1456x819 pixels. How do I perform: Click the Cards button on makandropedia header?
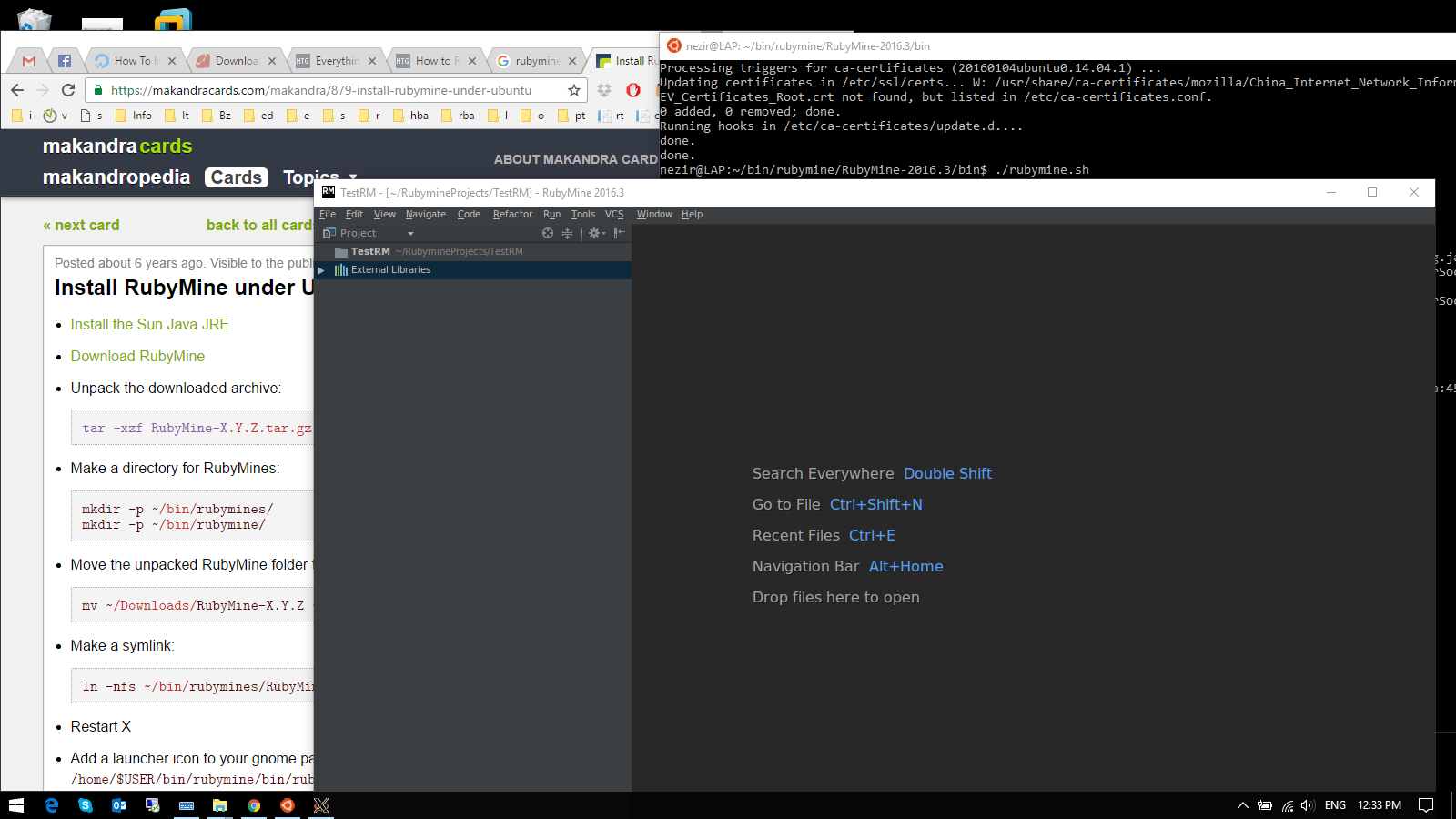[237, 177]
